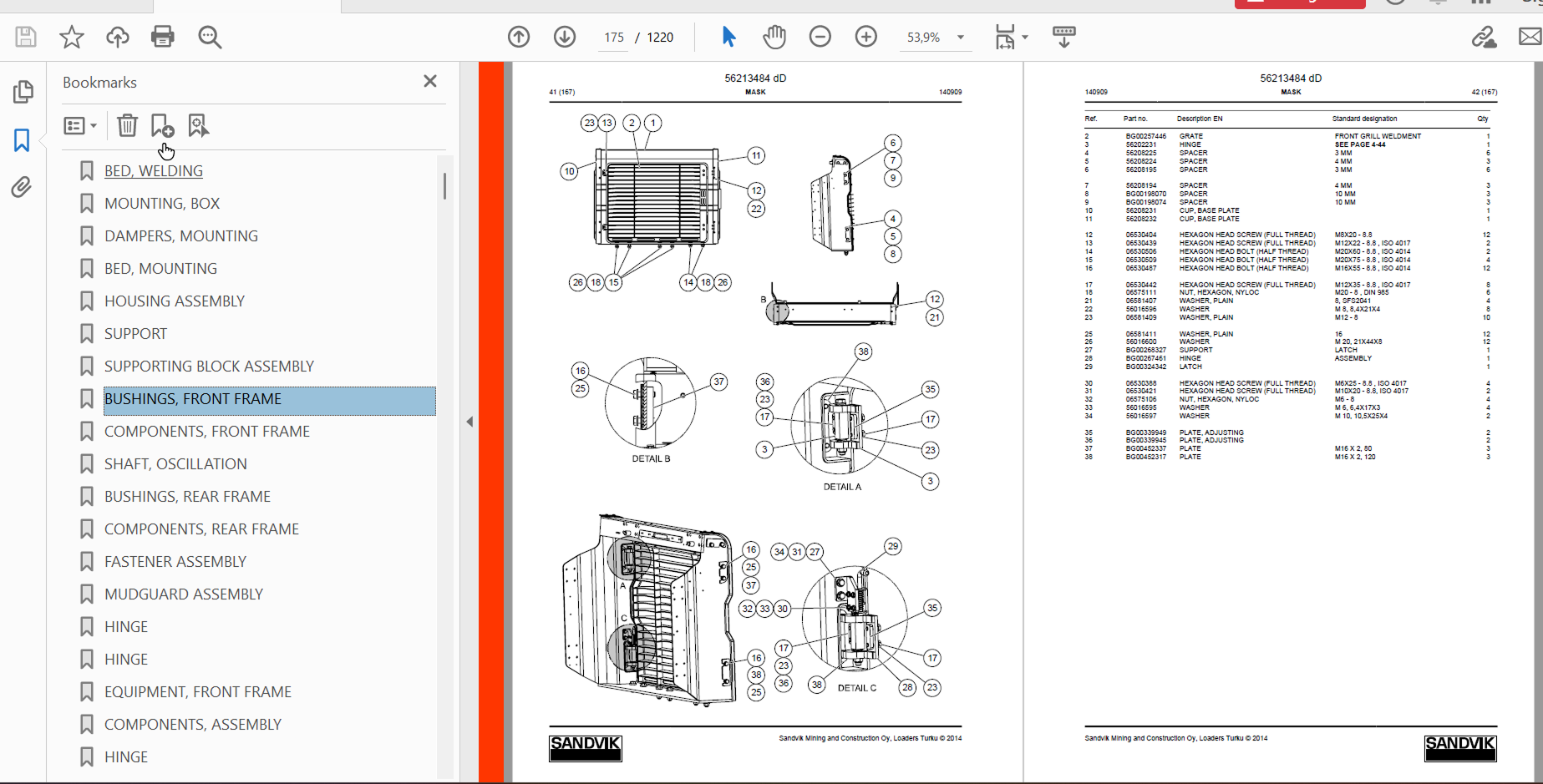Image resolution: width=1543 pixels, height=784 pixels.
Task: Open the bookmark options dropdown menu
Action: (x=80, y=126)
